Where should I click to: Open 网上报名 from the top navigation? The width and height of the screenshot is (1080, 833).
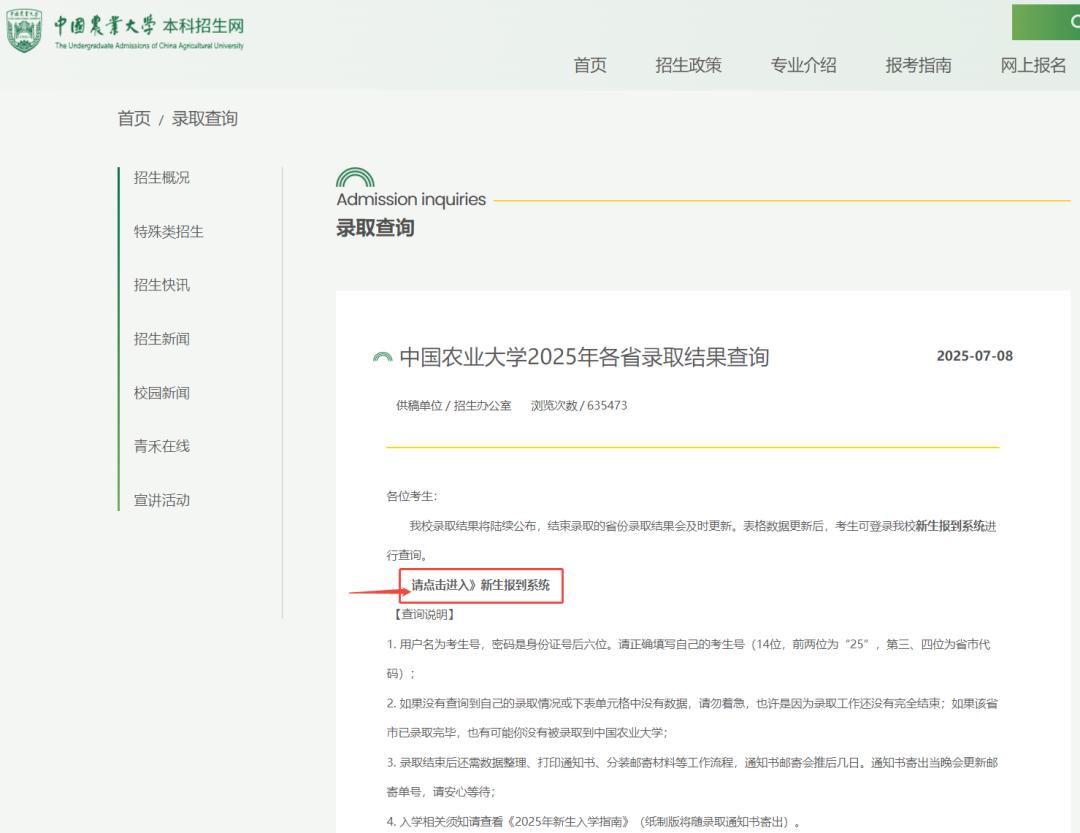tap(1033, 65)
